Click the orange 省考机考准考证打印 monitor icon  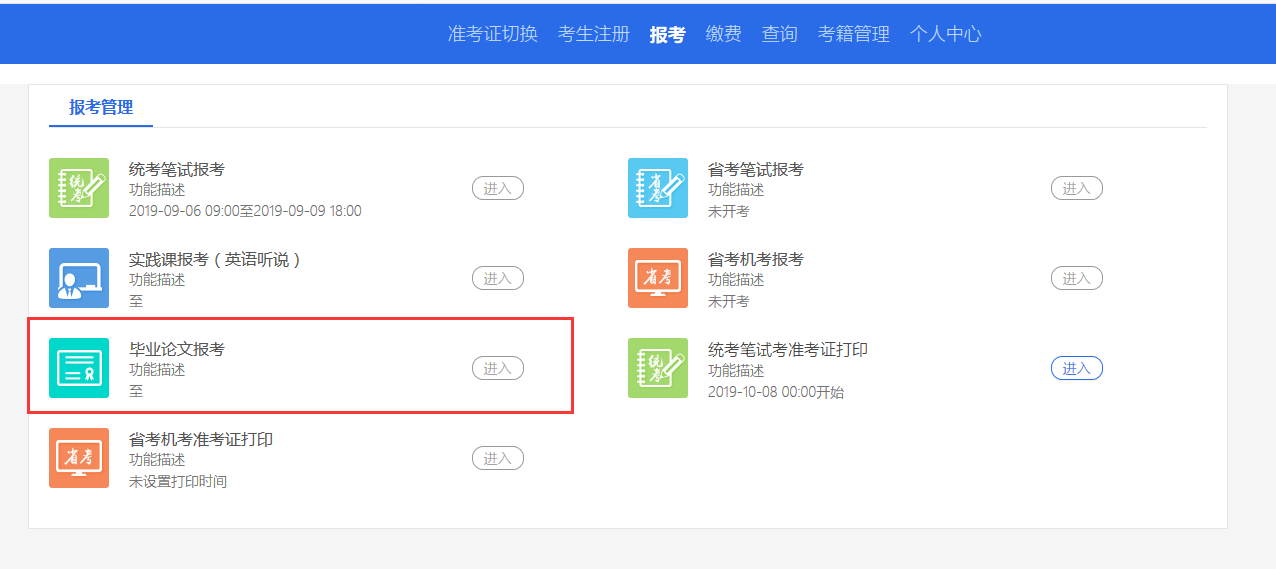pos(79,458)
